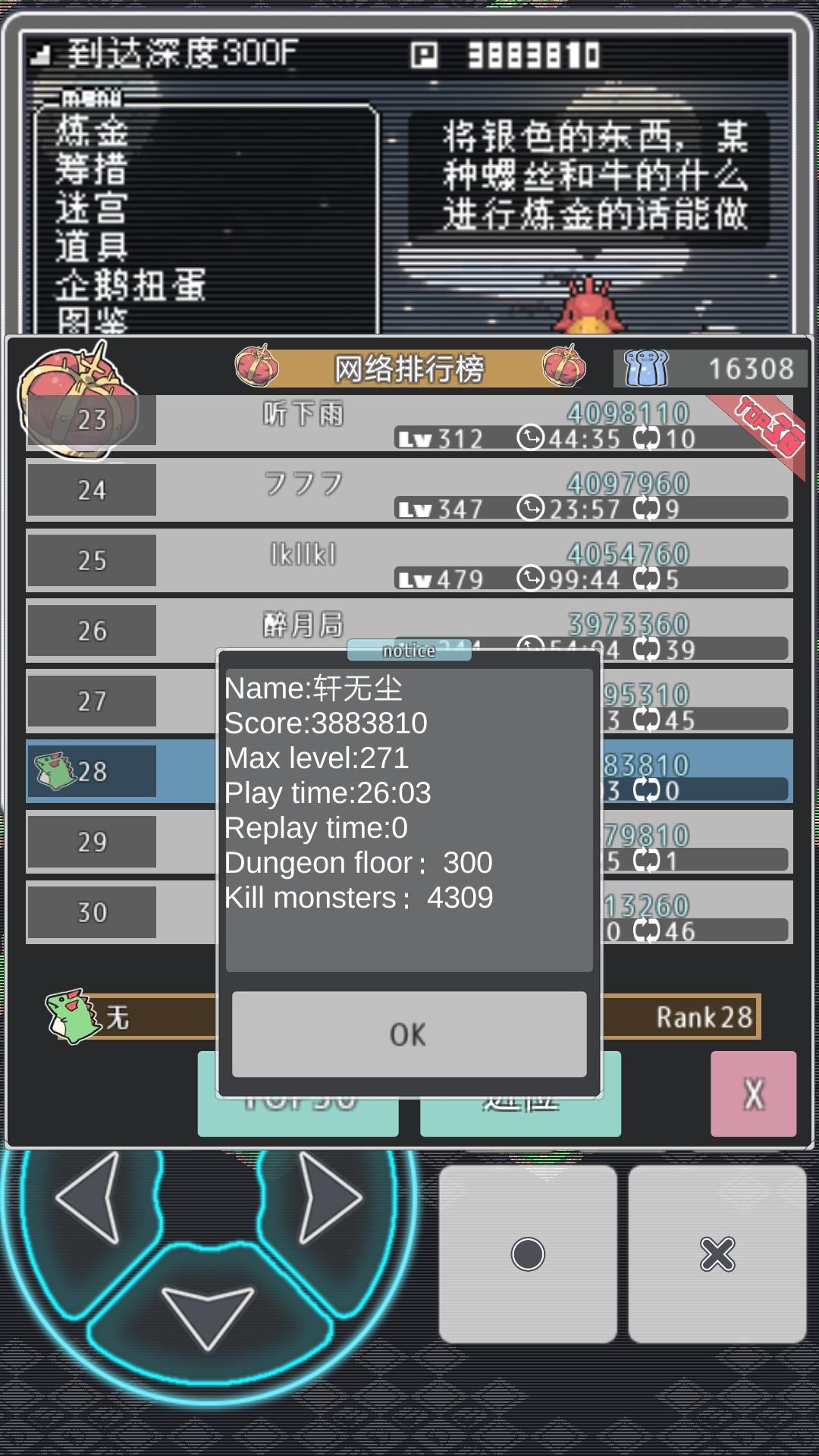Tap the cross cancel action button
The height and width of the screenshot is (1456, 819).
[x=717, y=1254]
